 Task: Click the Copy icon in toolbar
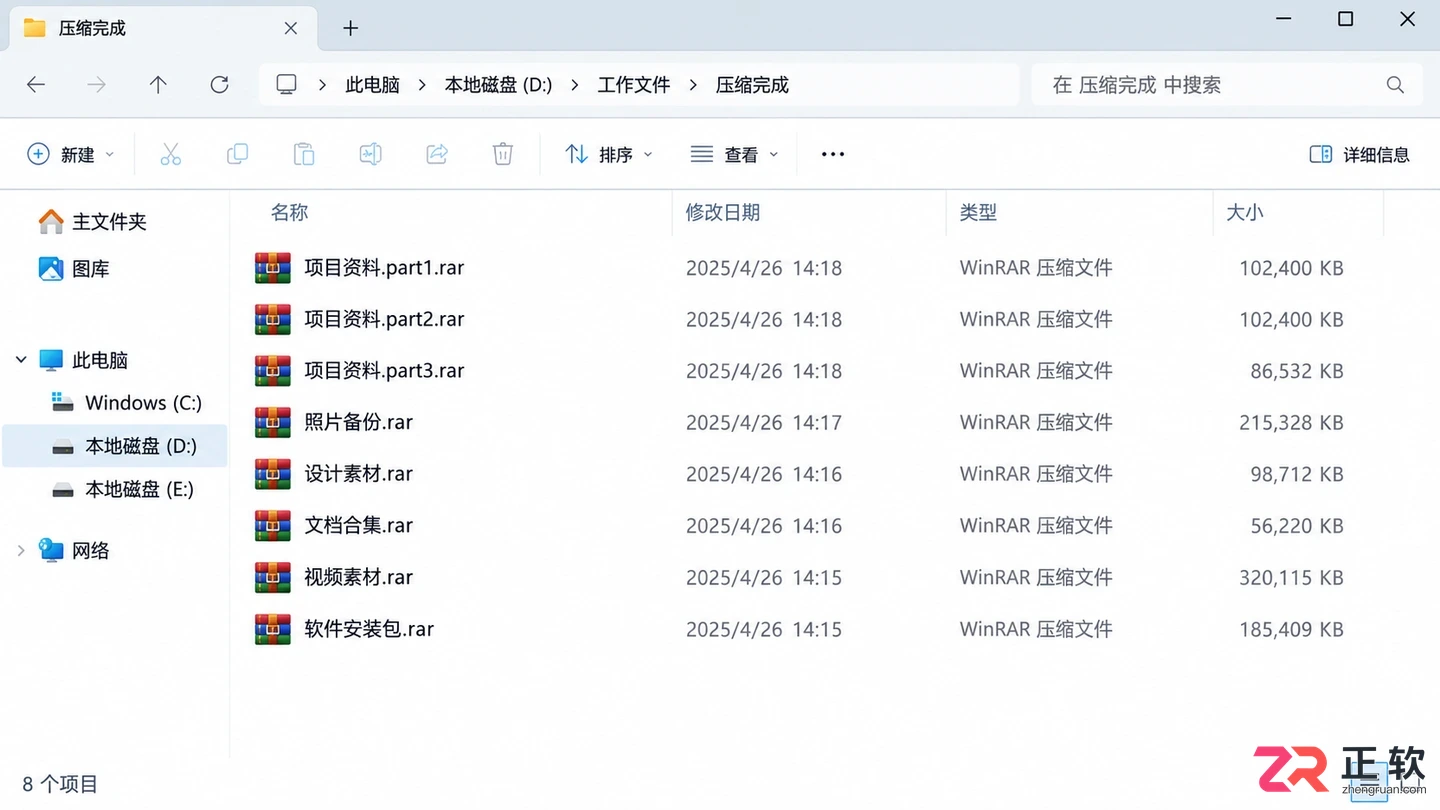click(237, 154)
